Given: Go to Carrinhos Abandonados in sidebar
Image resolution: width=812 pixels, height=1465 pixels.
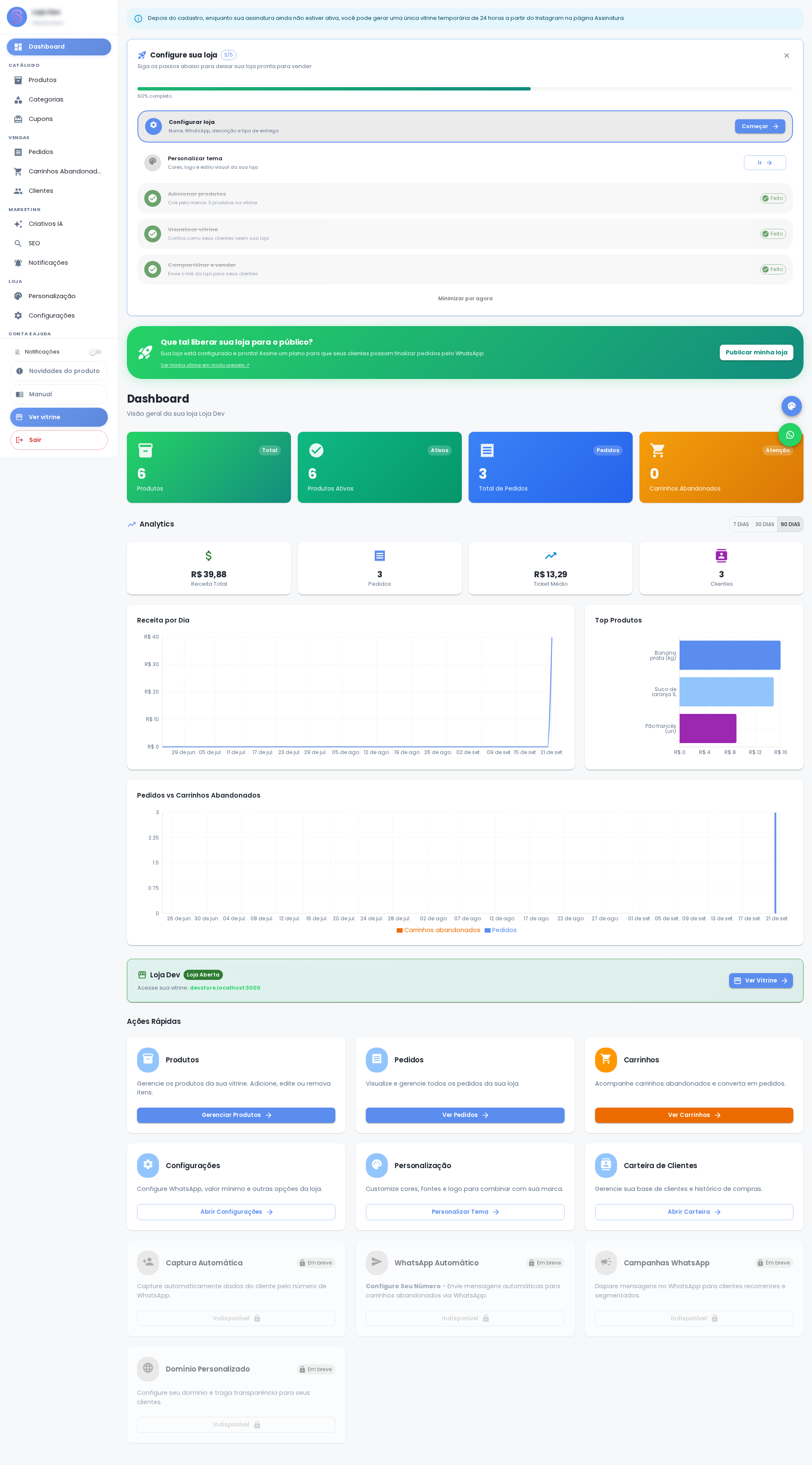Looking at the screenshot, I should pos(59,171).
